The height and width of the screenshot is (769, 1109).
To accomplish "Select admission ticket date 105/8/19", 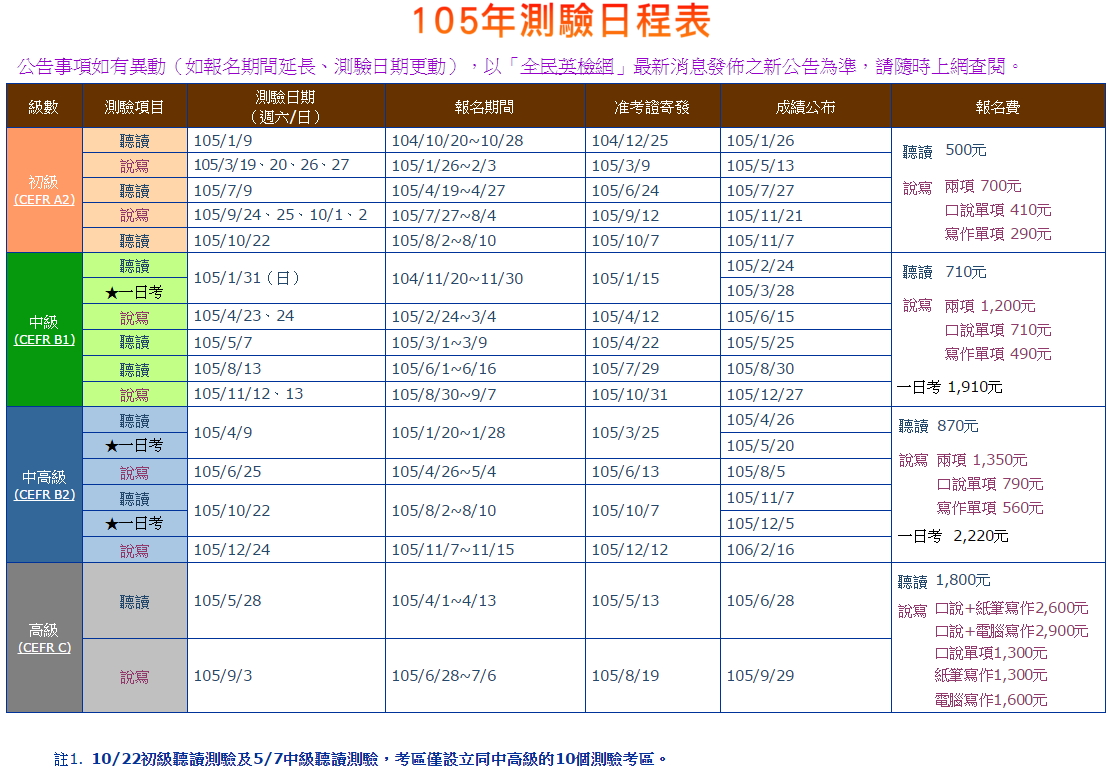I will tap(625, 676).
